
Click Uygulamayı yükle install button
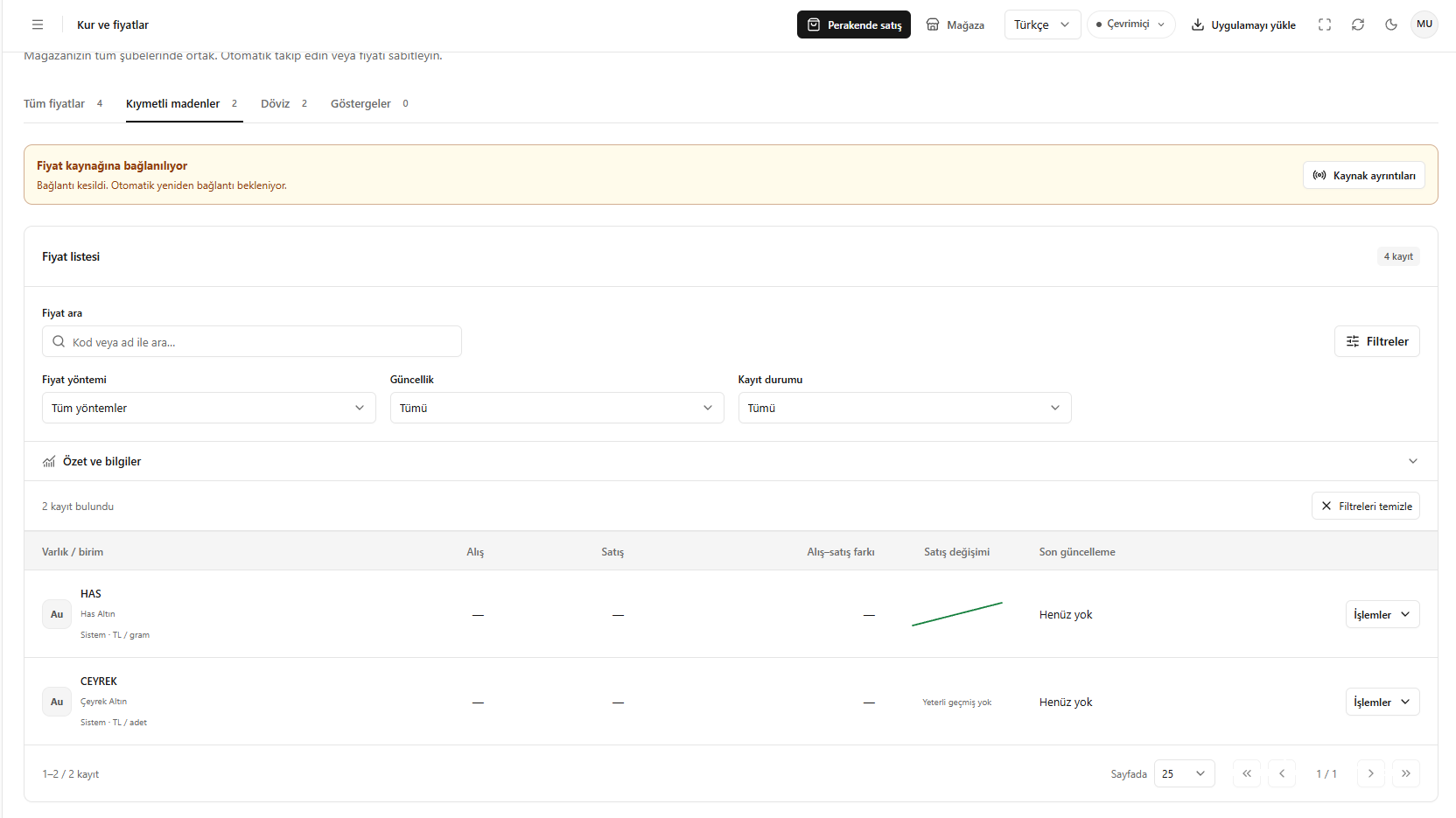1243,24
